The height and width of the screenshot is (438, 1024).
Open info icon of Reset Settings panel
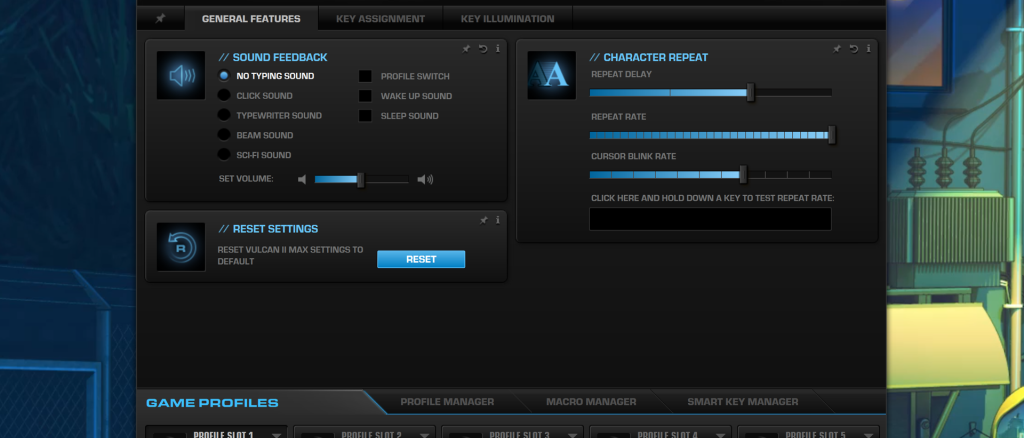498,221
